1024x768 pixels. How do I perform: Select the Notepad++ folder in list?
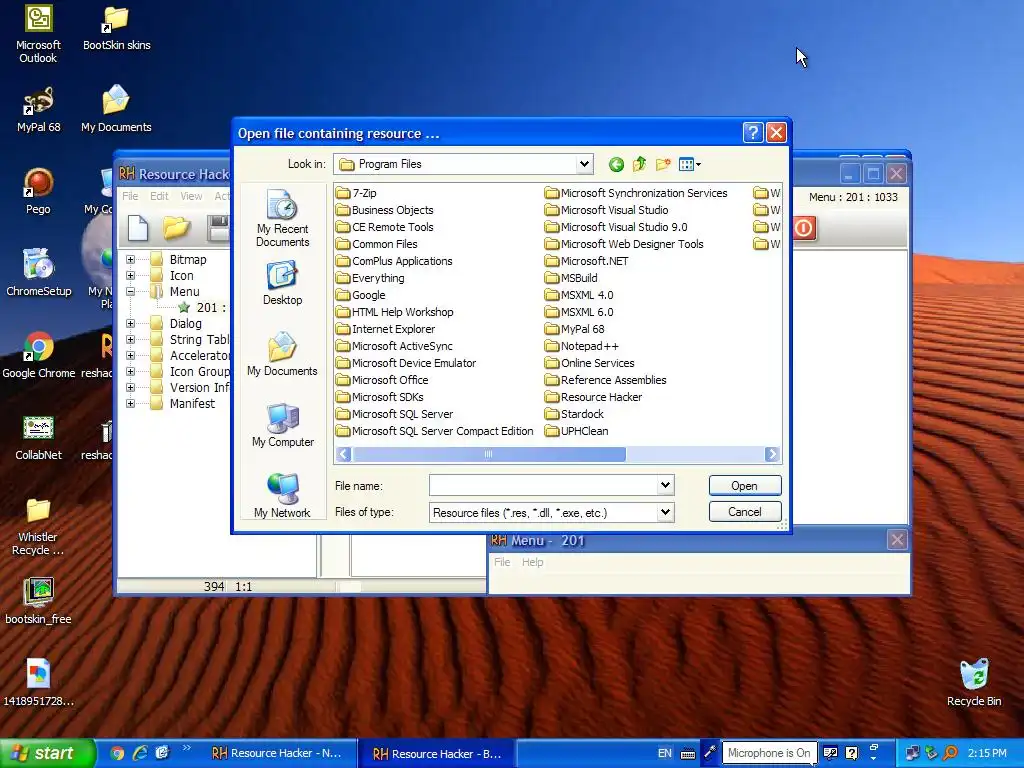point(581,346)
